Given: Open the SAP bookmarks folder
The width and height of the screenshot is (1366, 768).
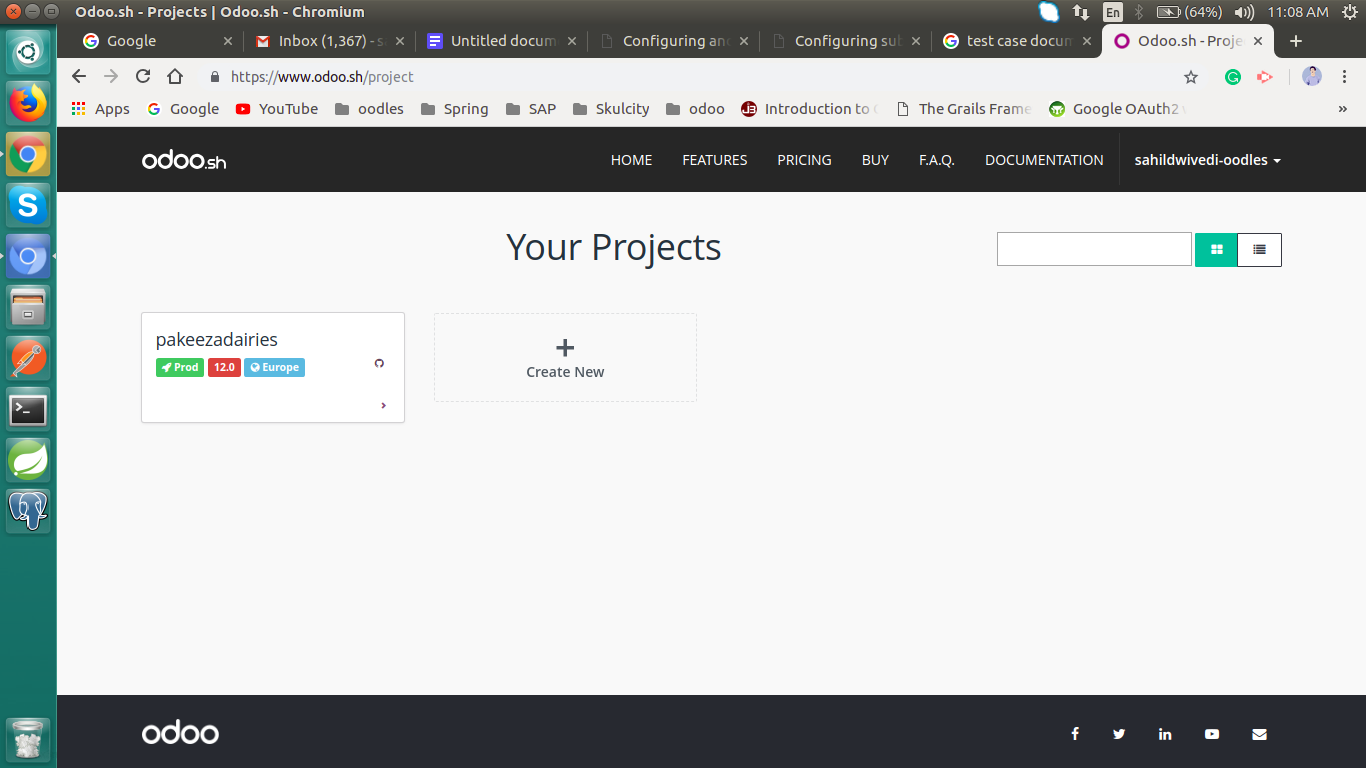Looking at the screenshot, I should pos(530,109).
